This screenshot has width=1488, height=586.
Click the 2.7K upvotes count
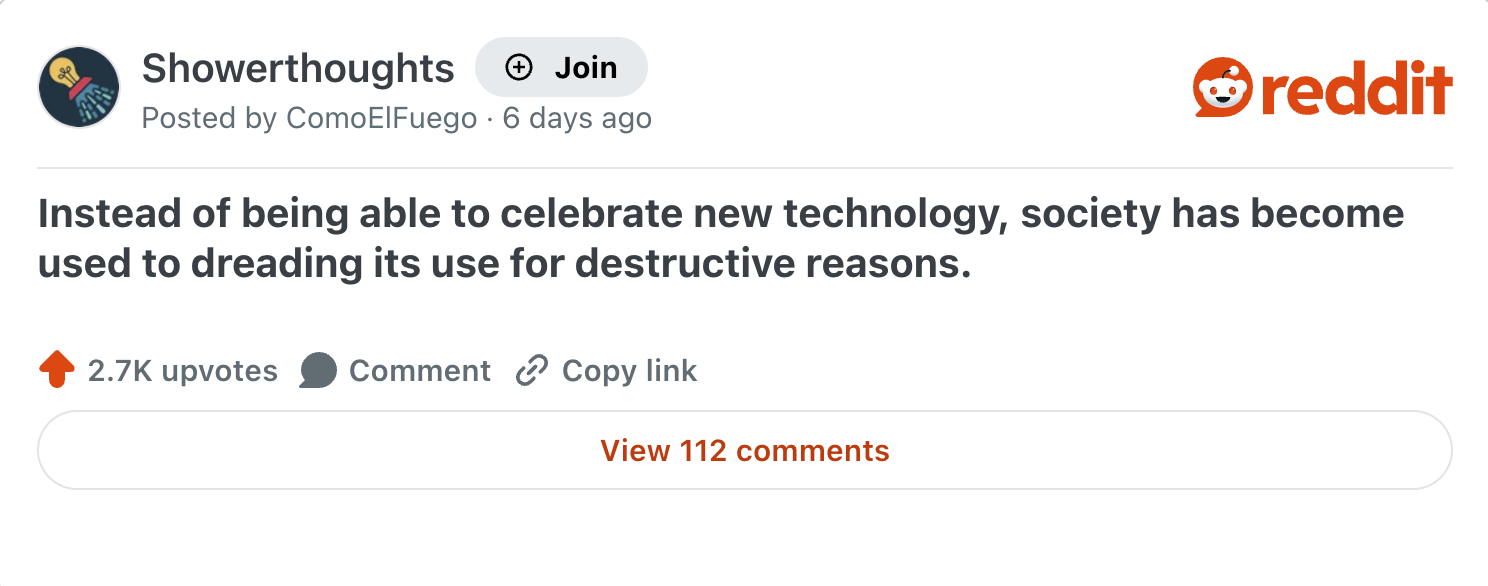[x=183, y=371]
